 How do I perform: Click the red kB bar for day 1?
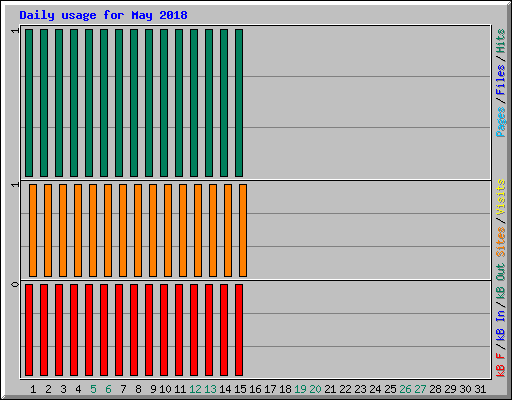(29, 330)
